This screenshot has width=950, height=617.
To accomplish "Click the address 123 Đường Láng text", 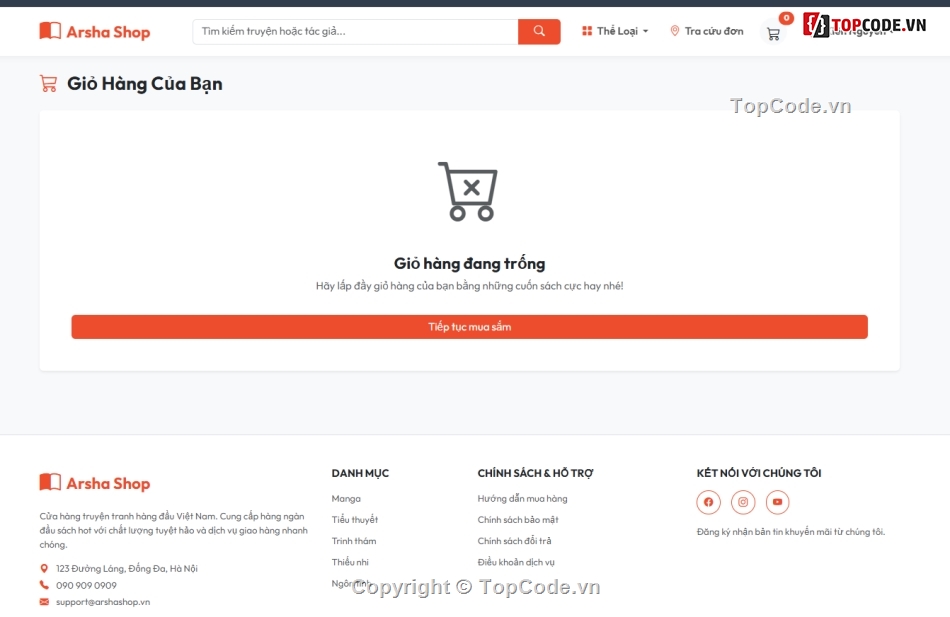I will [x=127, y=569].
